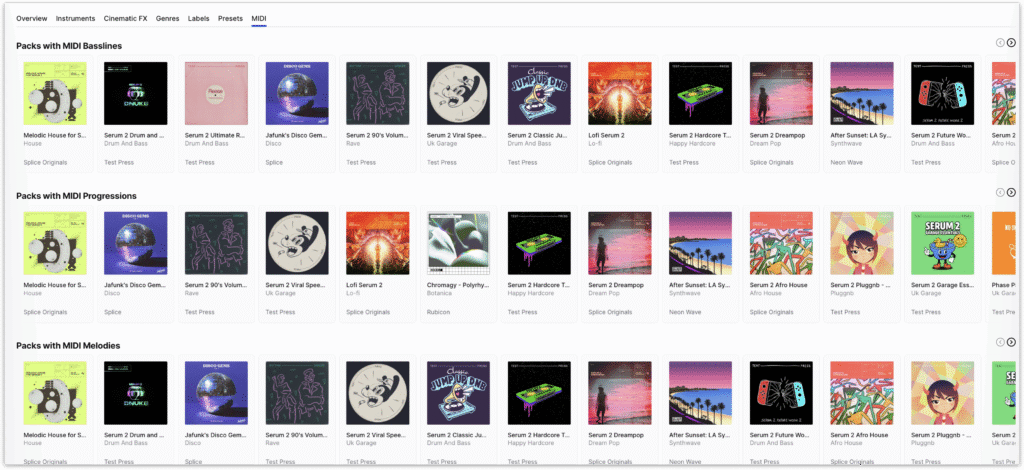Viewport: 1024px width, 470px height.
Task: Switch to the Overview tab
Action: [x=31, y=18]
